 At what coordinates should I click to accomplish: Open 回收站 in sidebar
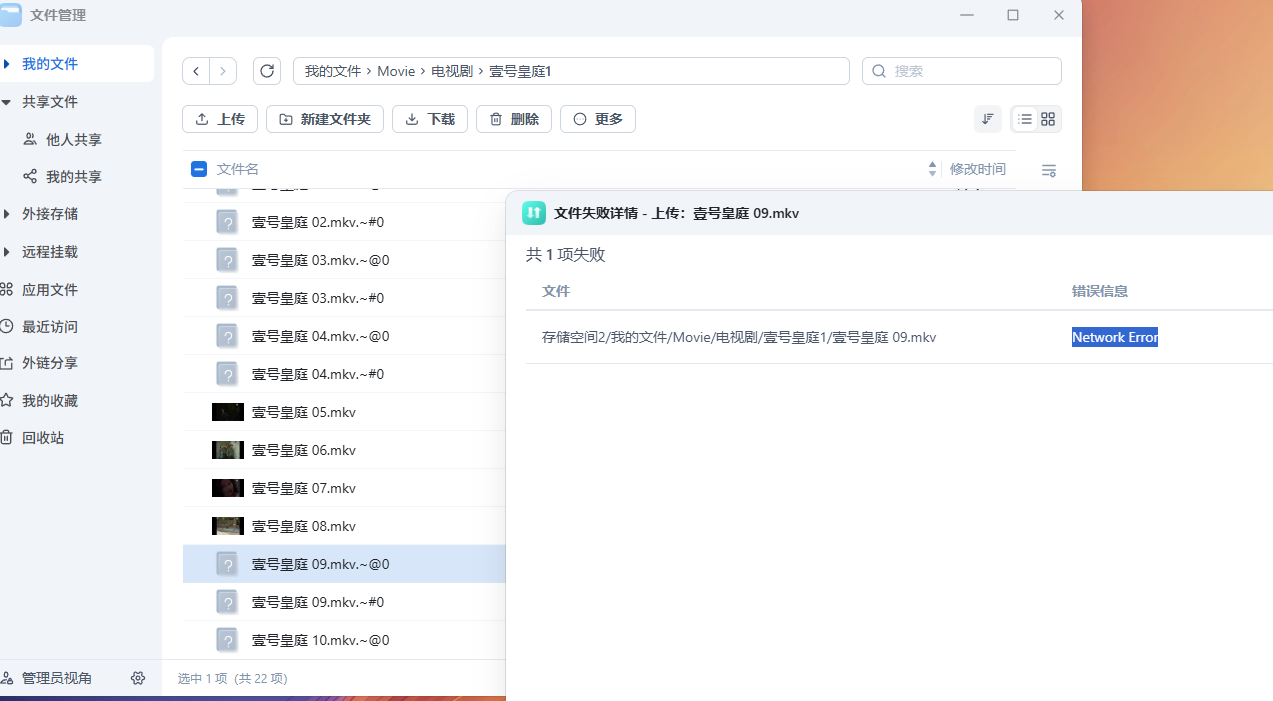(43, 438)
